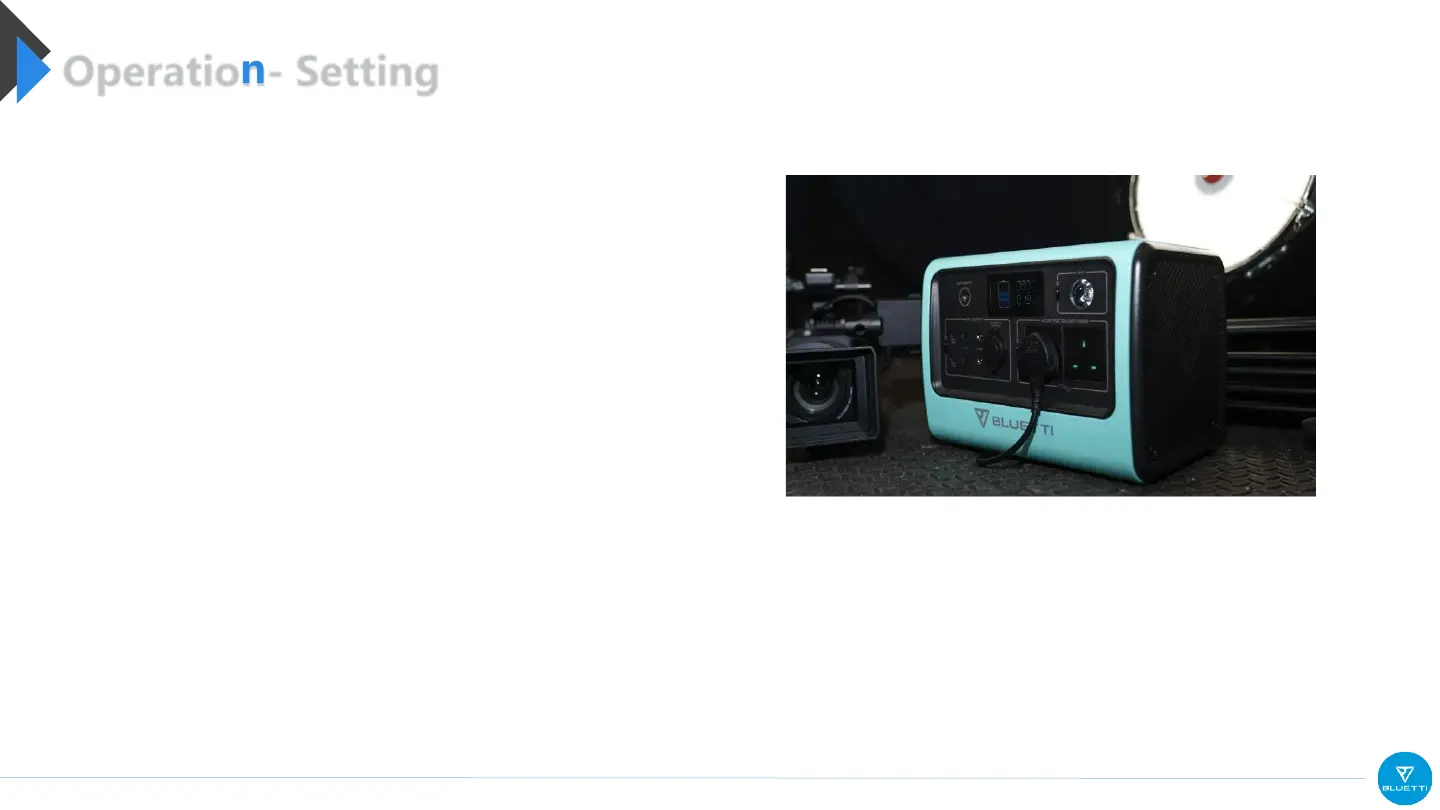
Task: Click the round BLUETTI logo badge in footer
Action: 1404,778
